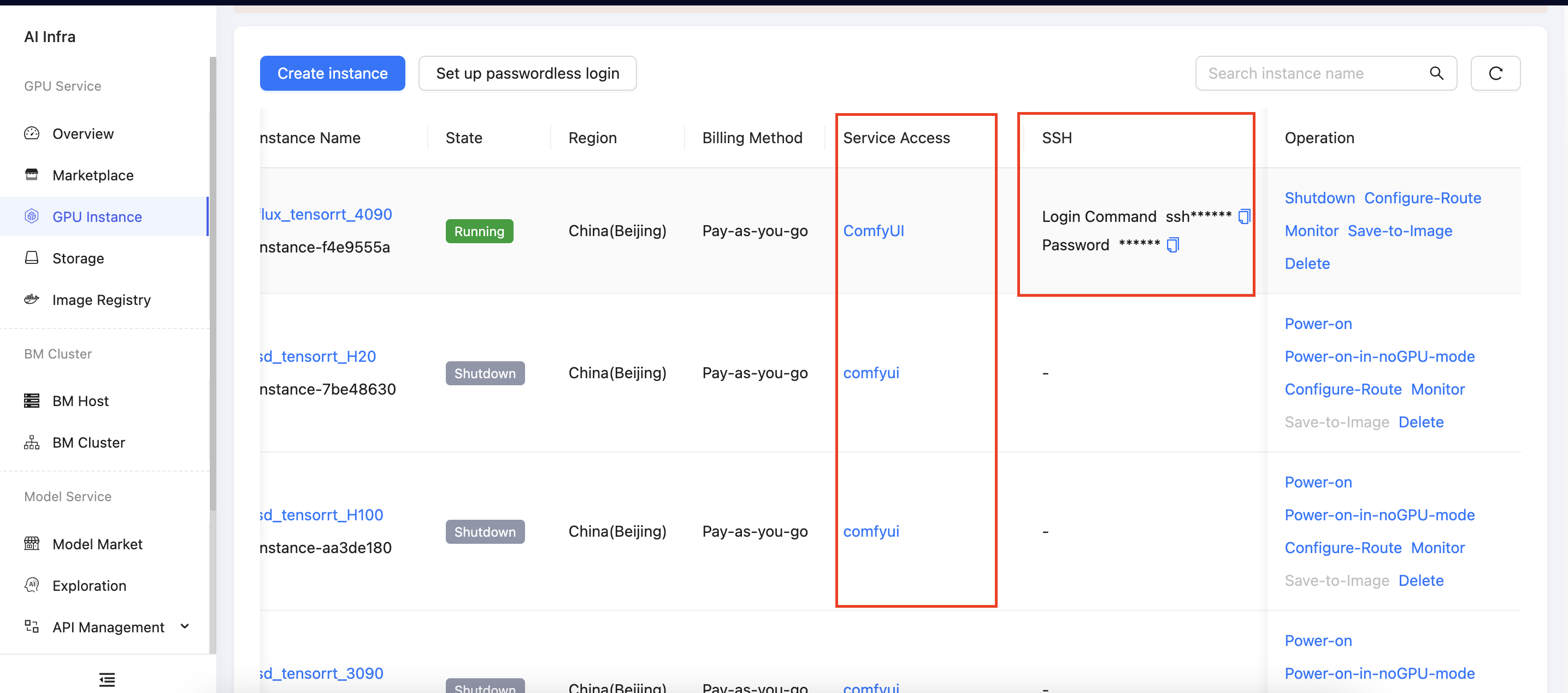Click the Billing Method column header

tap(752, 138)
